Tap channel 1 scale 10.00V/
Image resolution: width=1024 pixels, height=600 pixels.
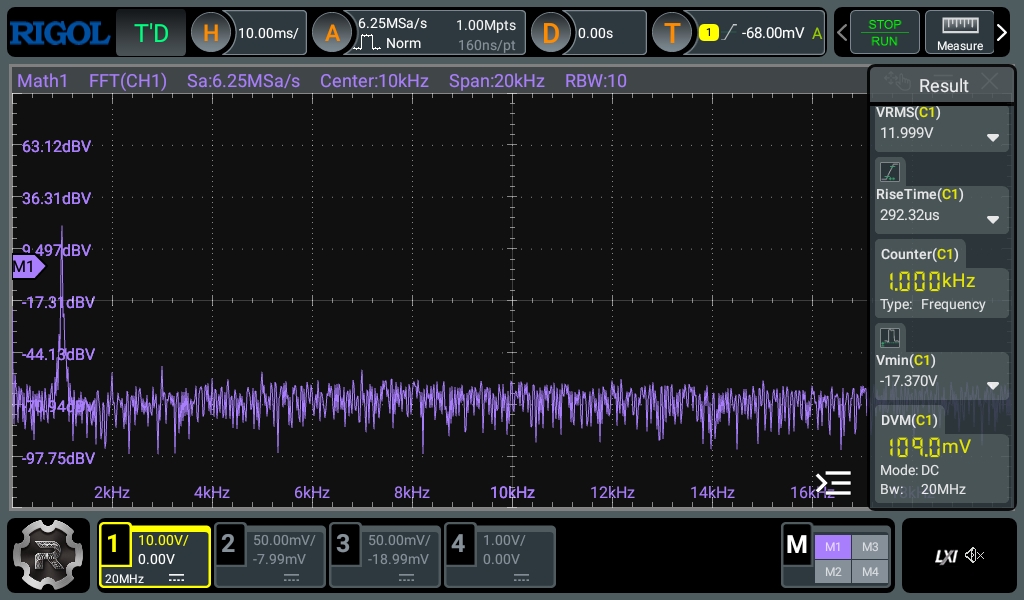[x=163, y=541]
